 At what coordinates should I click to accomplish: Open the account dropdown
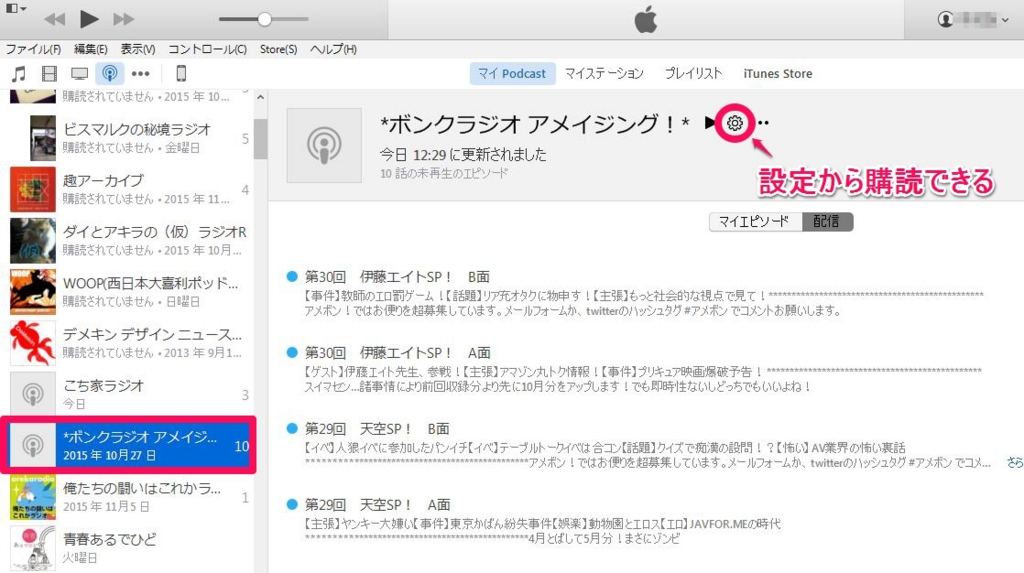(x=973, y=20)
